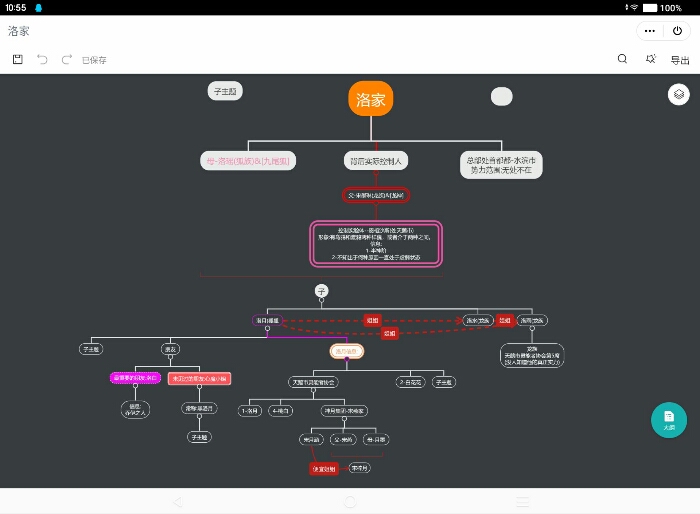Image resolution: width=700 pixels, height=514 pixels.
Task: Select the orange 洛家 root node
Action: coord(371,99)
